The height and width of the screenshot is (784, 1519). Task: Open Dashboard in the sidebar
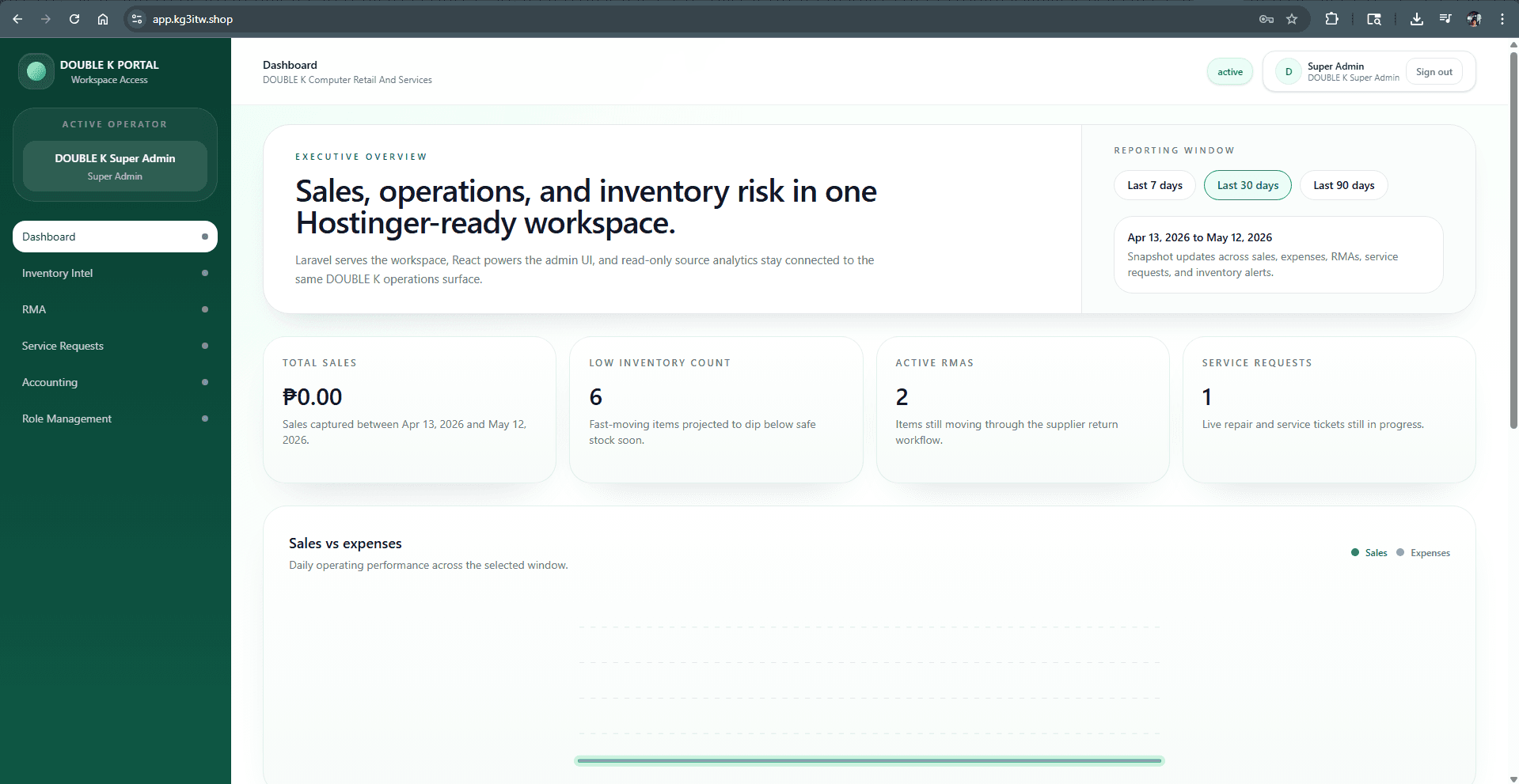(x=115, y=237)
